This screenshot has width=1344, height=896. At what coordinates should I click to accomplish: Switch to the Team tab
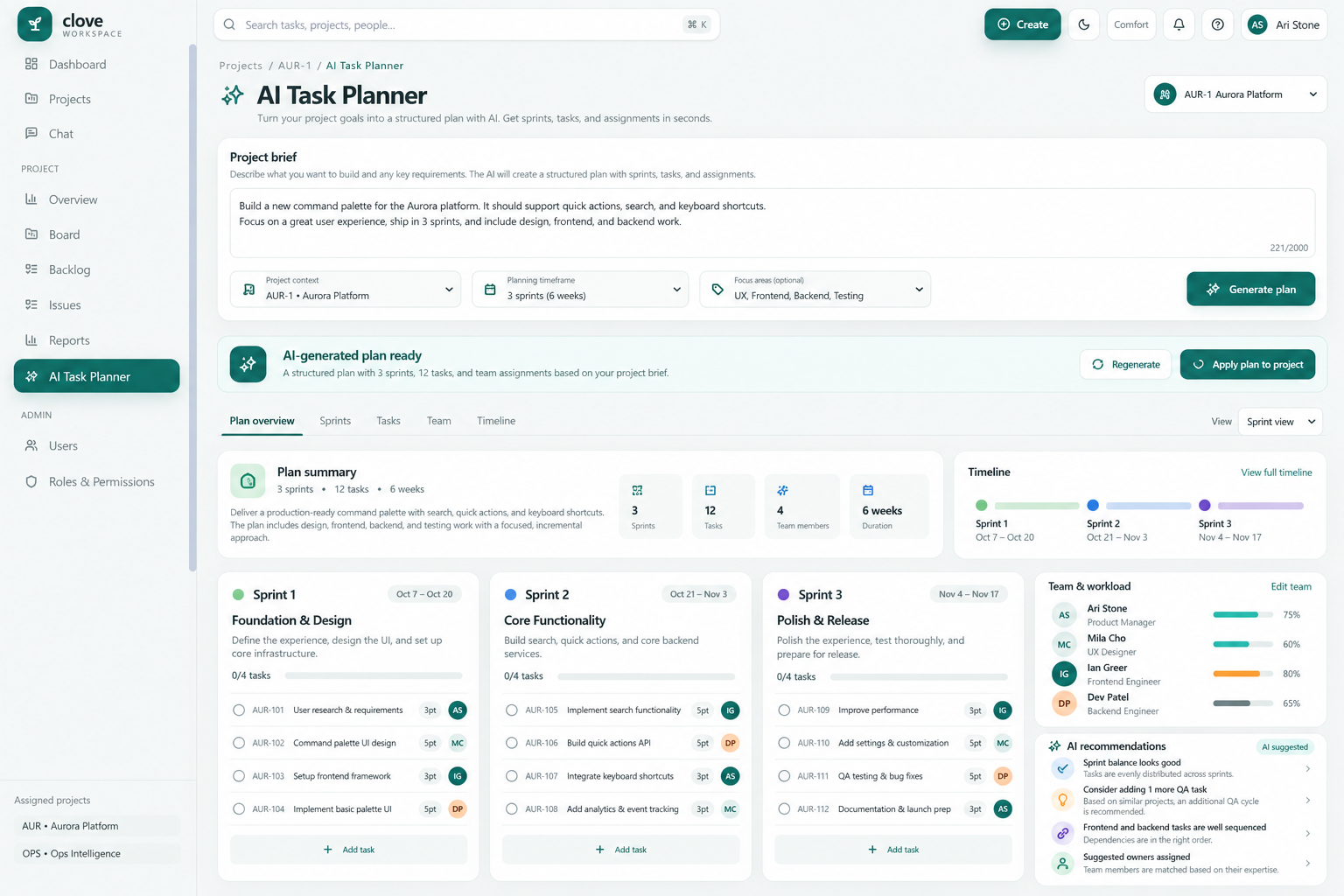pos(439,421)
